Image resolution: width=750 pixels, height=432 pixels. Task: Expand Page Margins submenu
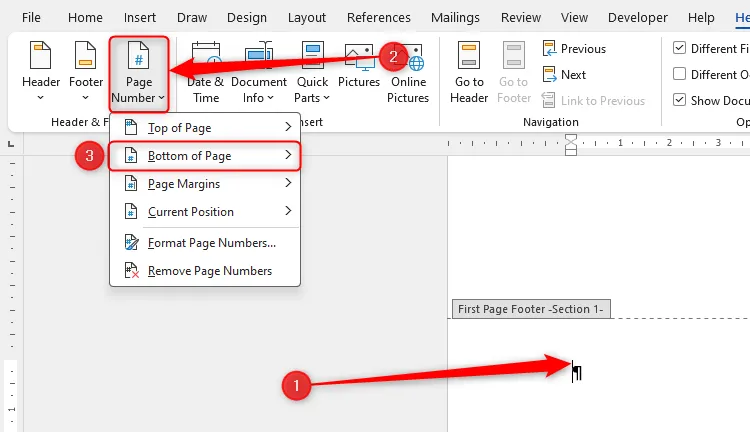pos(205,184)
